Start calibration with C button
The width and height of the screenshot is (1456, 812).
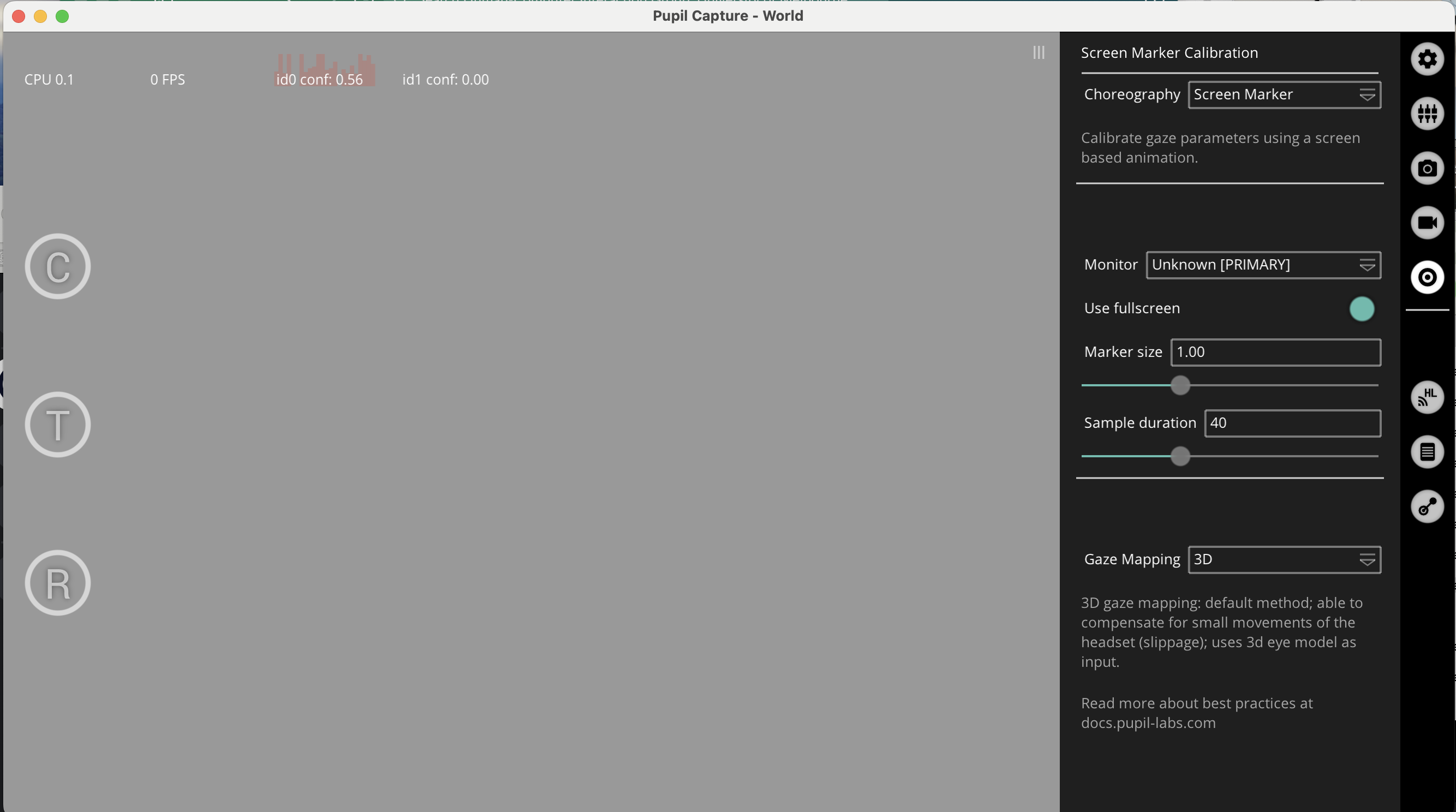[58, 266]
